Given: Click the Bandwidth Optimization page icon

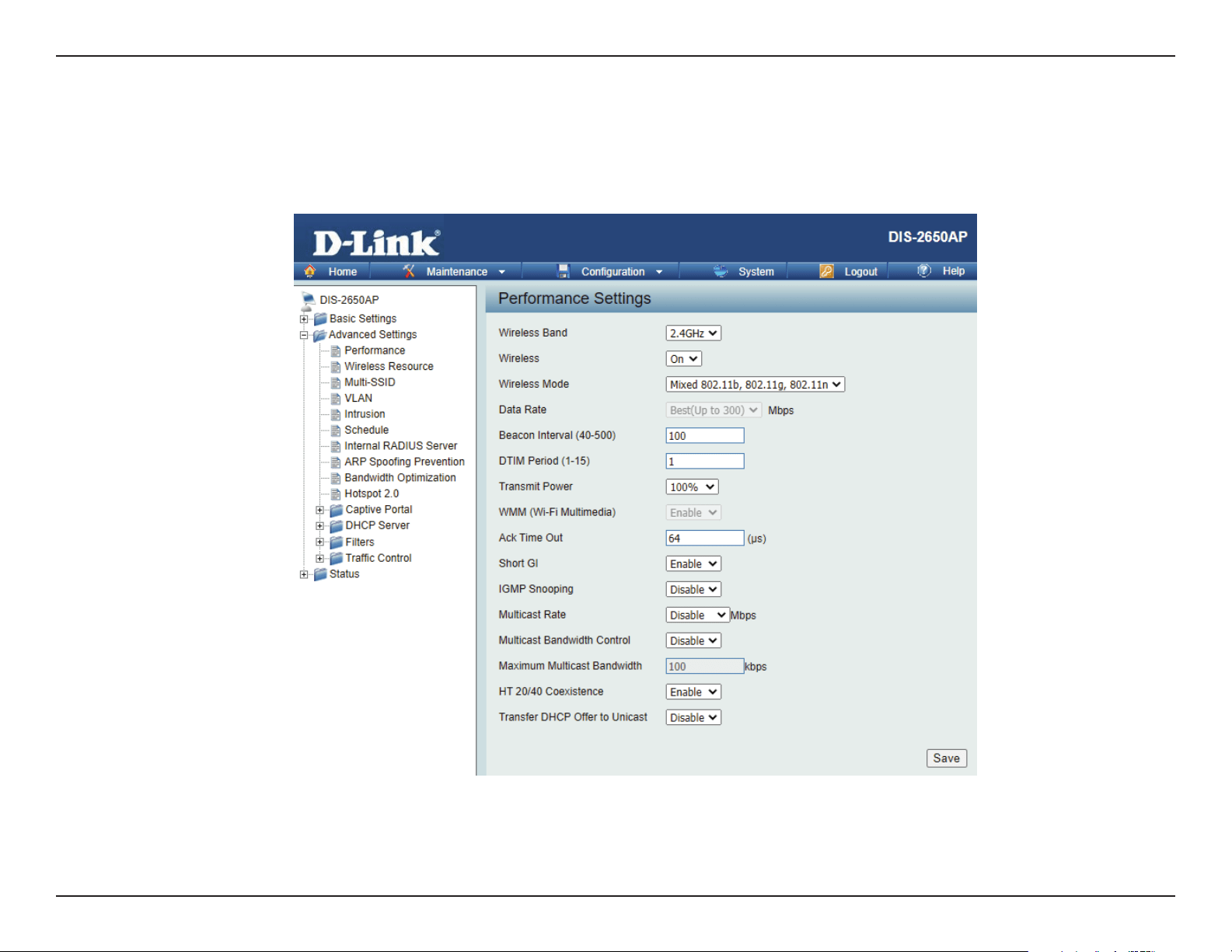Looking at the screenshot, I should (x=336, y=478).
